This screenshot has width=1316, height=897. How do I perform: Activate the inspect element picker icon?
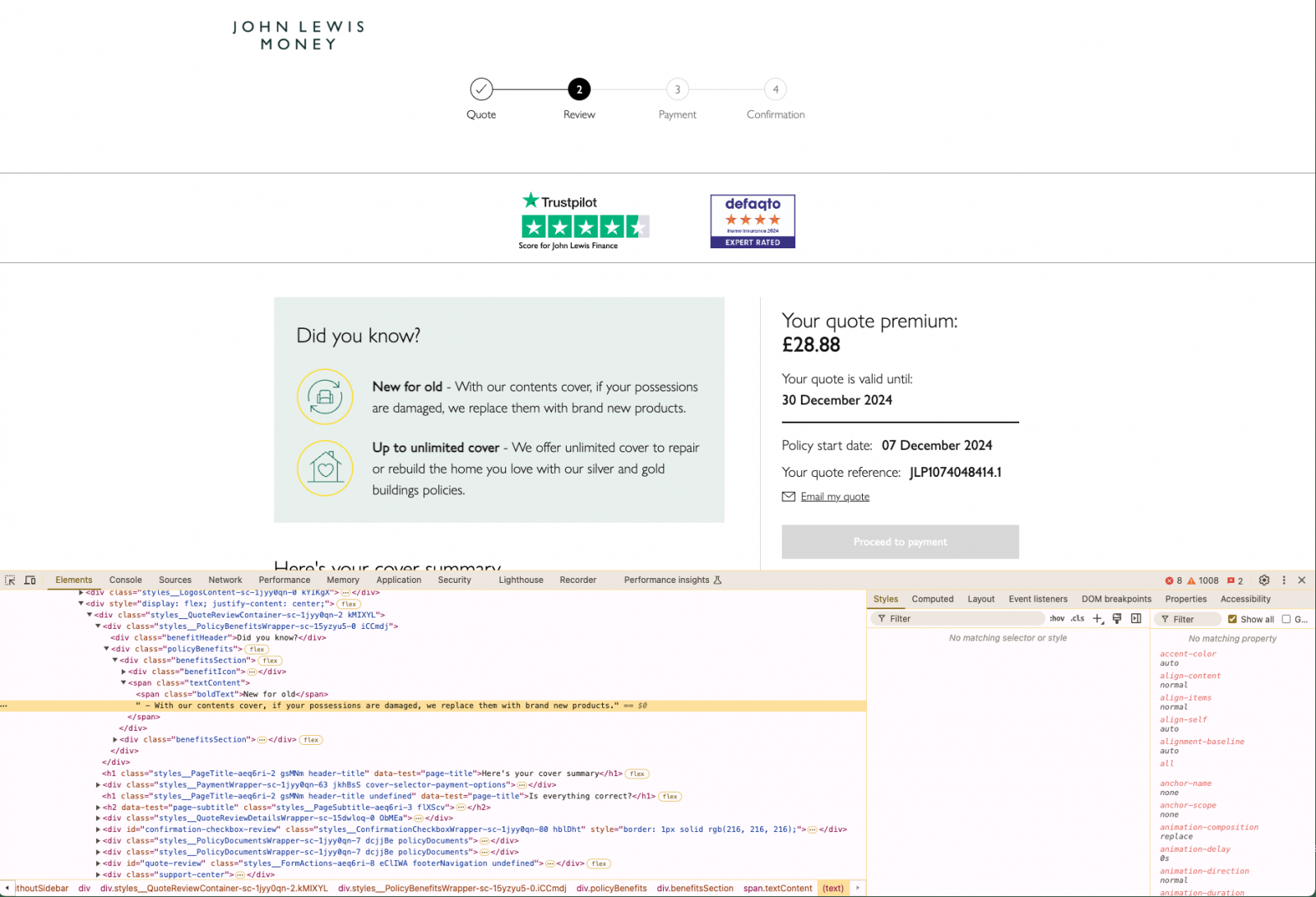coord(11,580)
